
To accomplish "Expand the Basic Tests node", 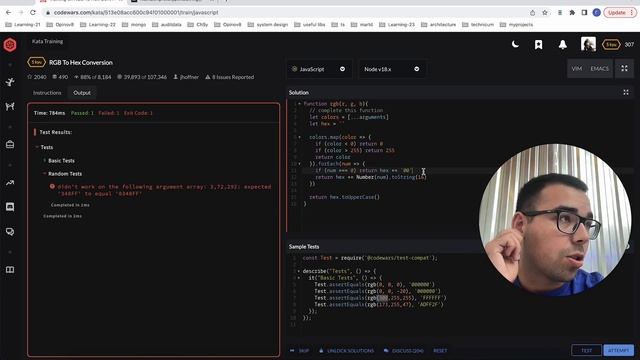I will [x=44, y=160].
